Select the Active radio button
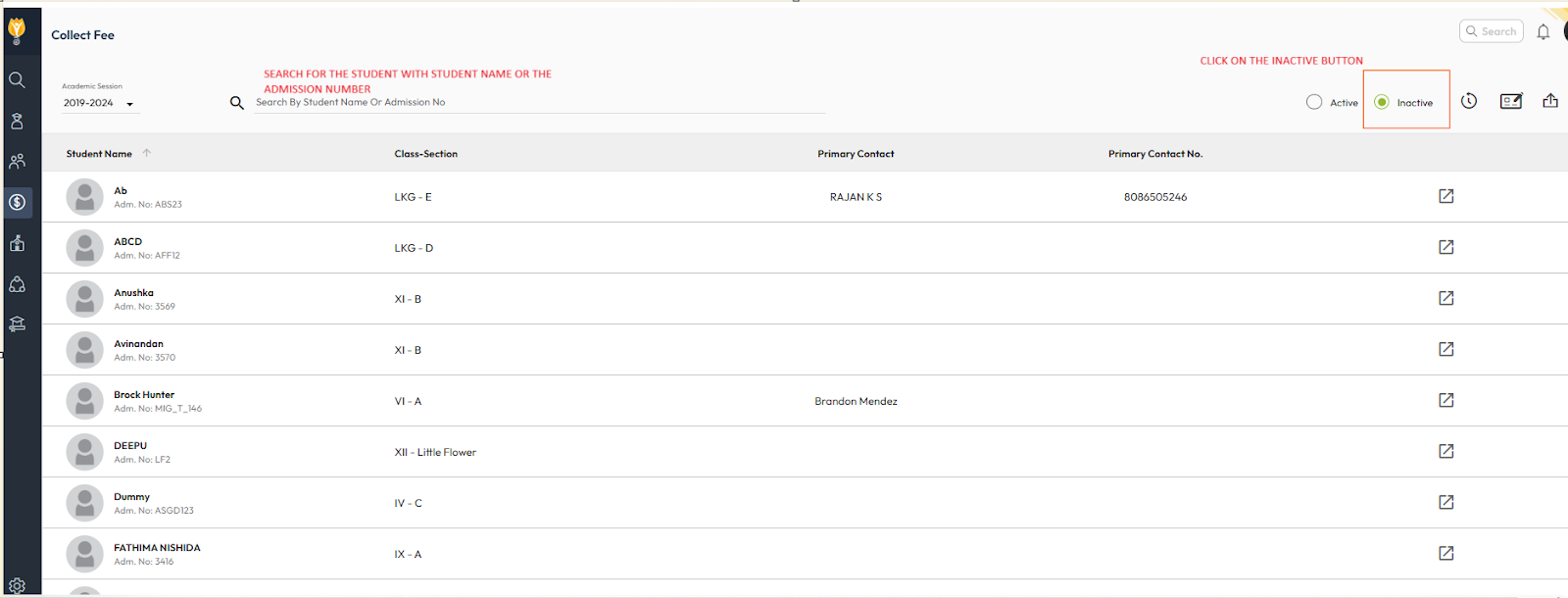This screenshot has width=1568, height=598. [1314, 102]
